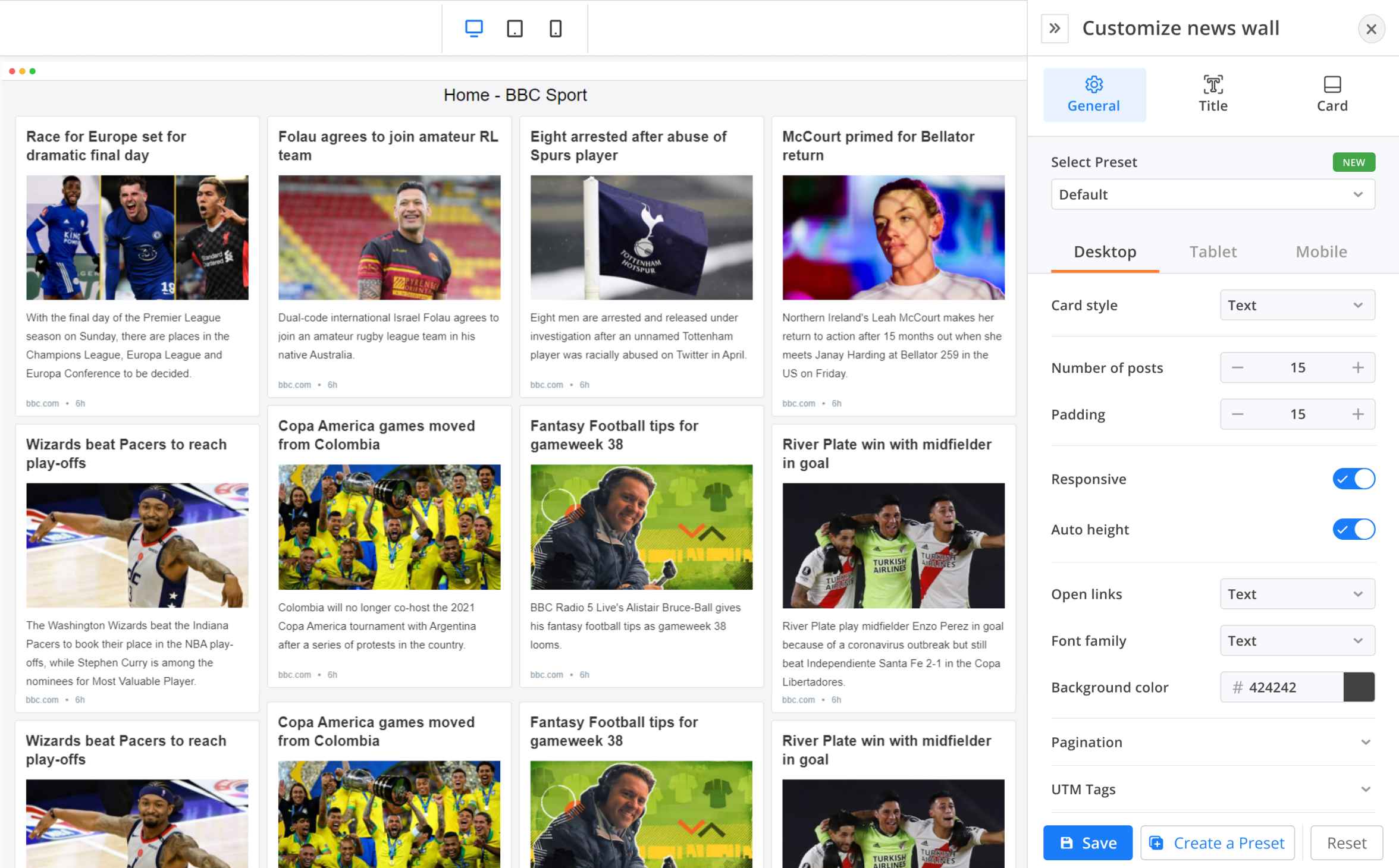Screen dimensions: 1399x868
Task: Switch preview to tablet view
Action: pos(515,28)
